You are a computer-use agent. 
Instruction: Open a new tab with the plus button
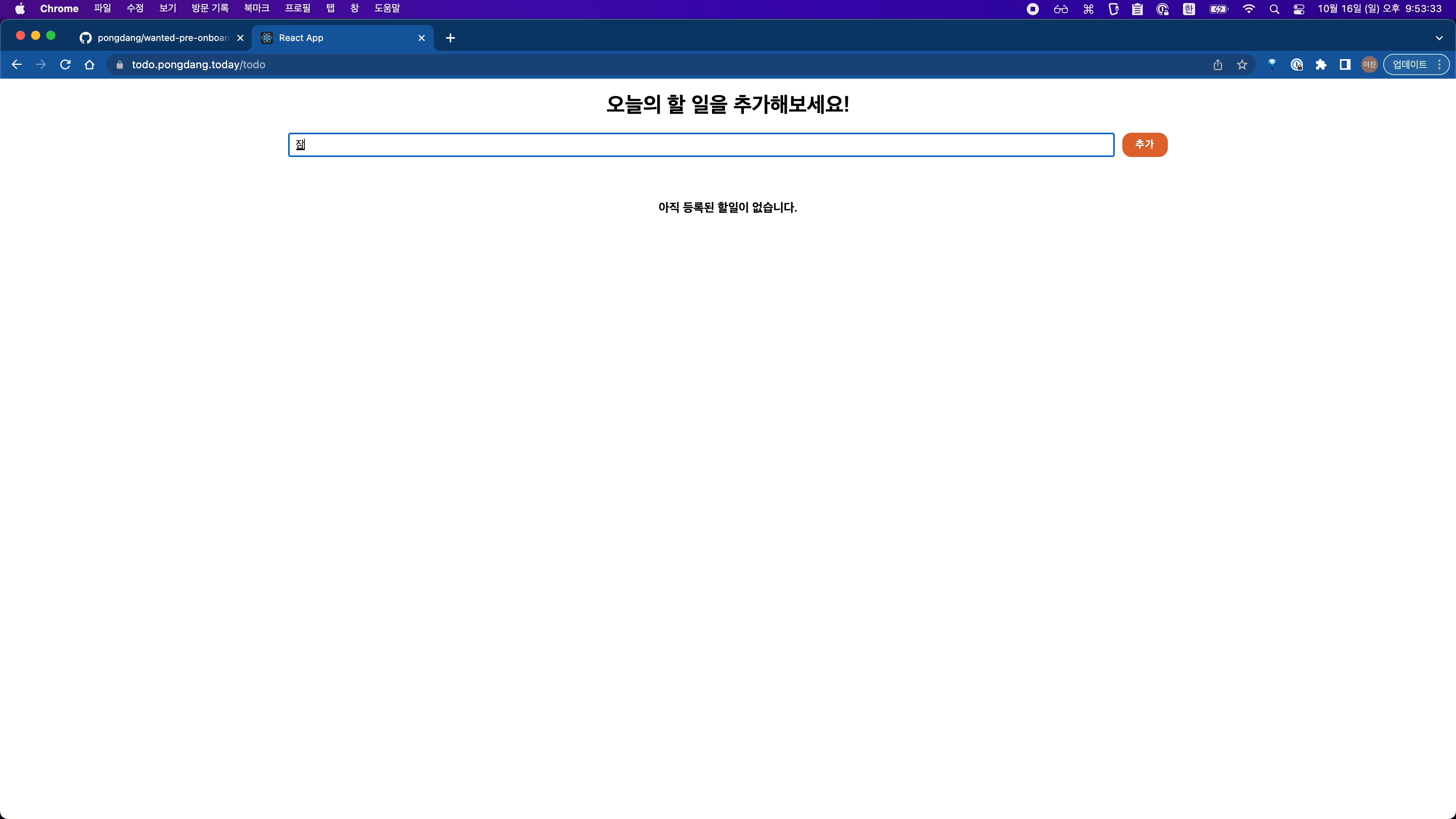click(x=450, y=38)
